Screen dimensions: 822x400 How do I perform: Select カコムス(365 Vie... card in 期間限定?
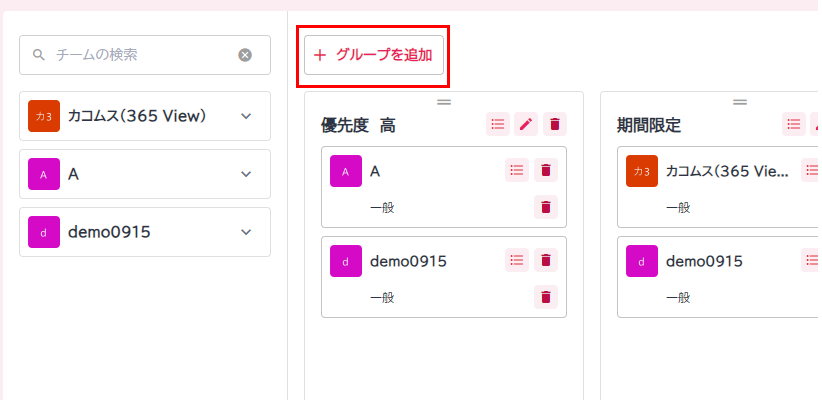[x=719, y=187]
